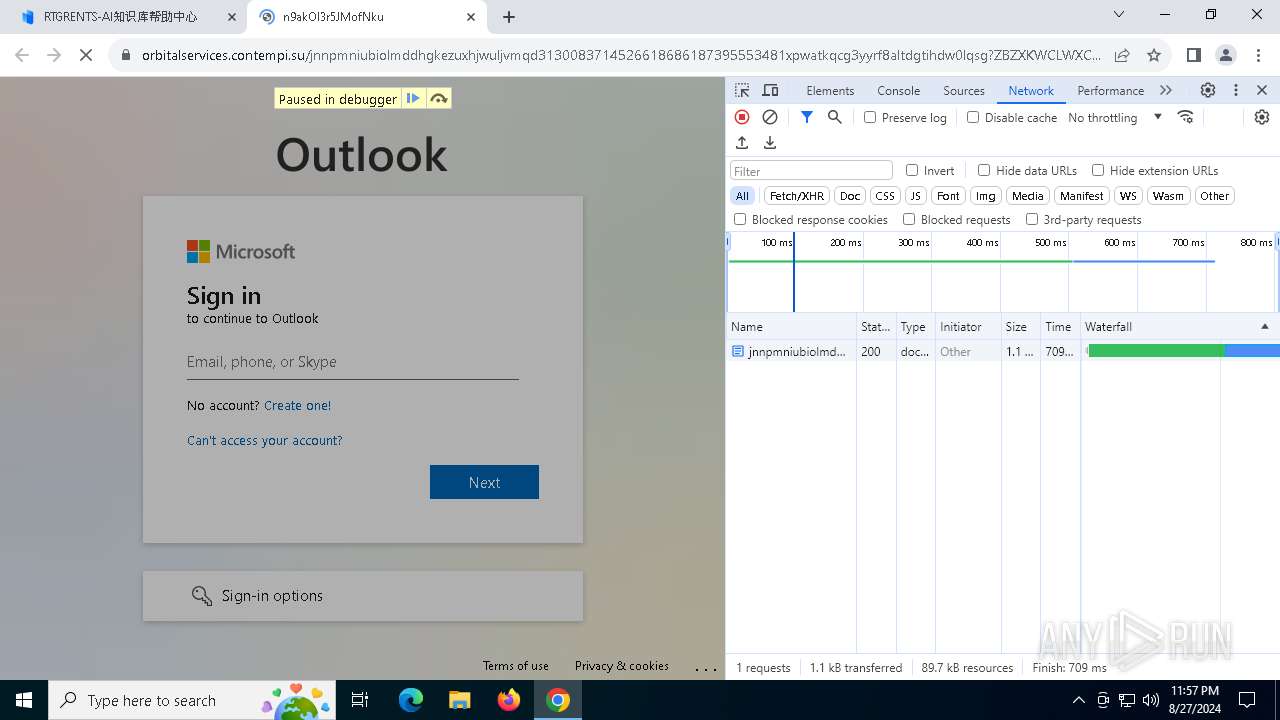Open Task View on taskbar

(360, 700)
